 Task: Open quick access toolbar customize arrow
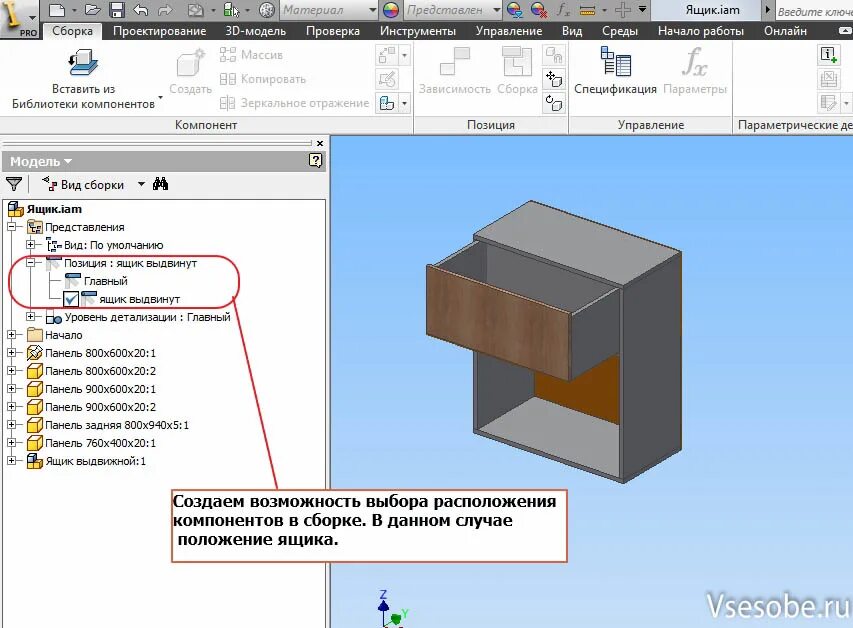[642, 10]
